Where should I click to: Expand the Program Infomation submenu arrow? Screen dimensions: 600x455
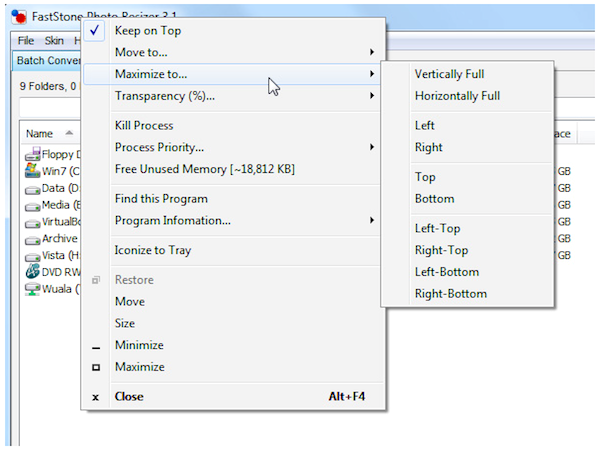point(372,220)
